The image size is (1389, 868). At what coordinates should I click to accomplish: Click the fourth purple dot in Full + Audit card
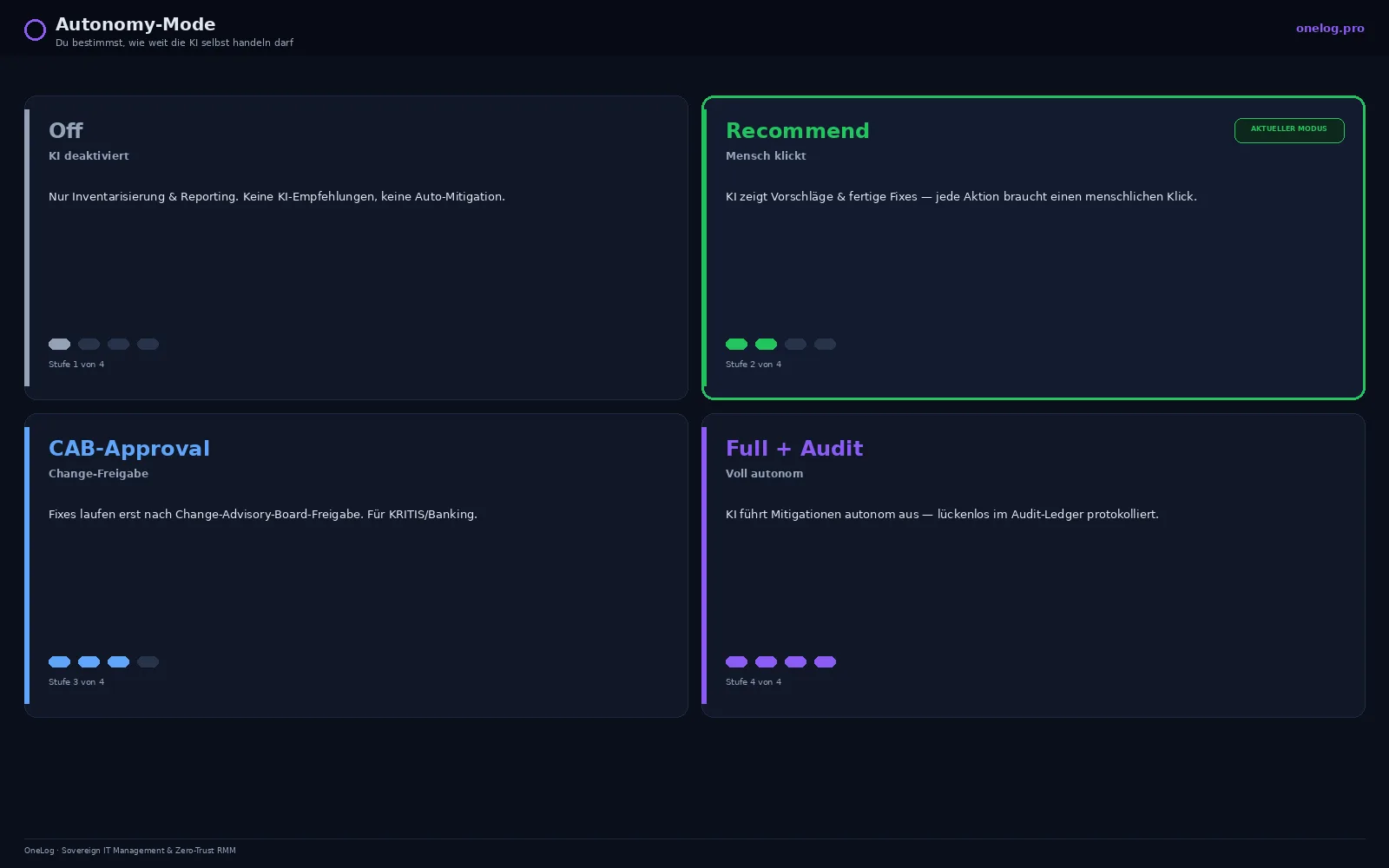(x=826, y=662)
